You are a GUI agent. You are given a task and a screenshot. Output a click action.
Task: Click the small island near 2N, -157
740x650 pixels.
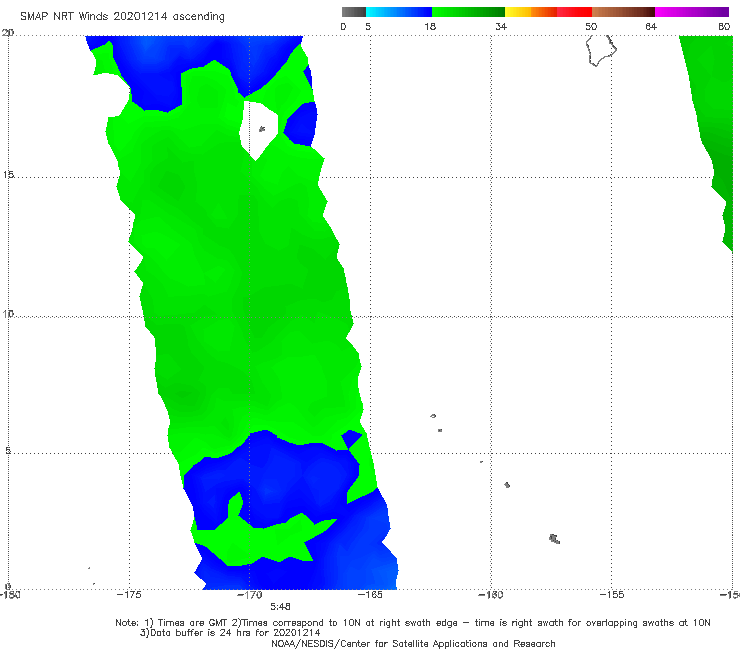click(x=555, y=539)
